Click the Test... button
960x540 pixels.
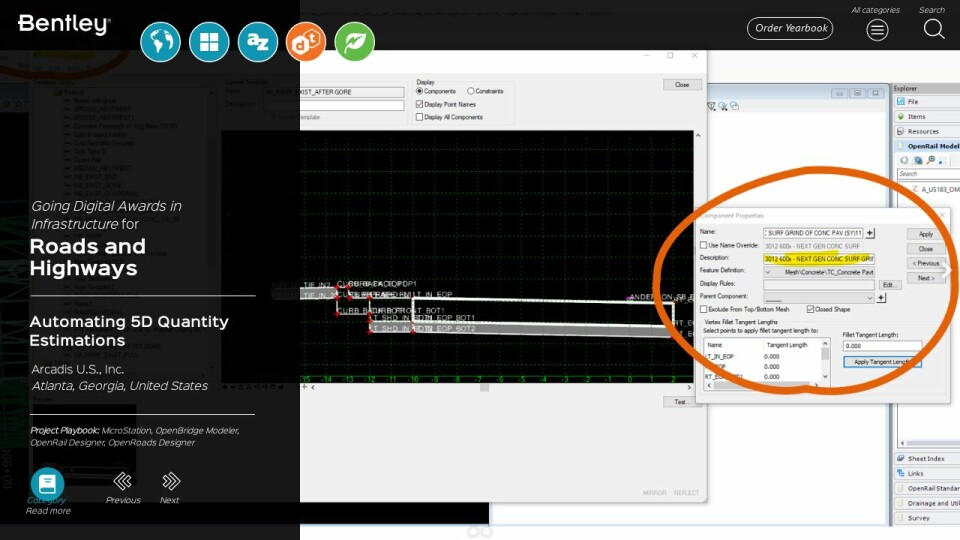click(x=681, y=402)
